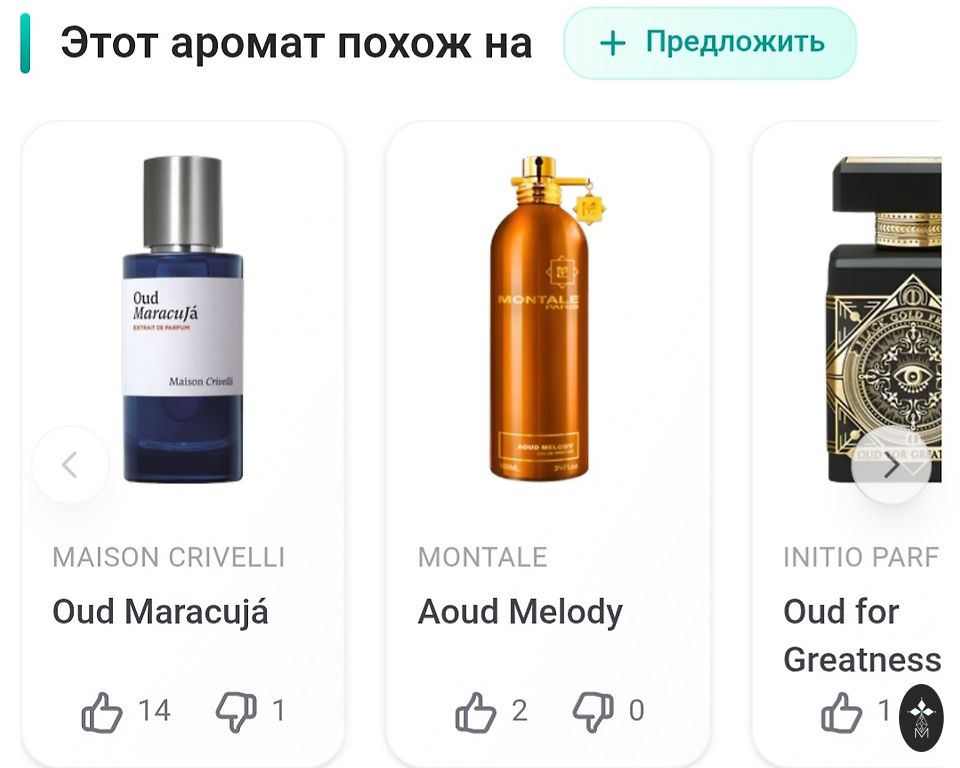Open the Initio Parfums brand link
The width and height of the screenshot is (960, 768).
[x=861, y=557]
